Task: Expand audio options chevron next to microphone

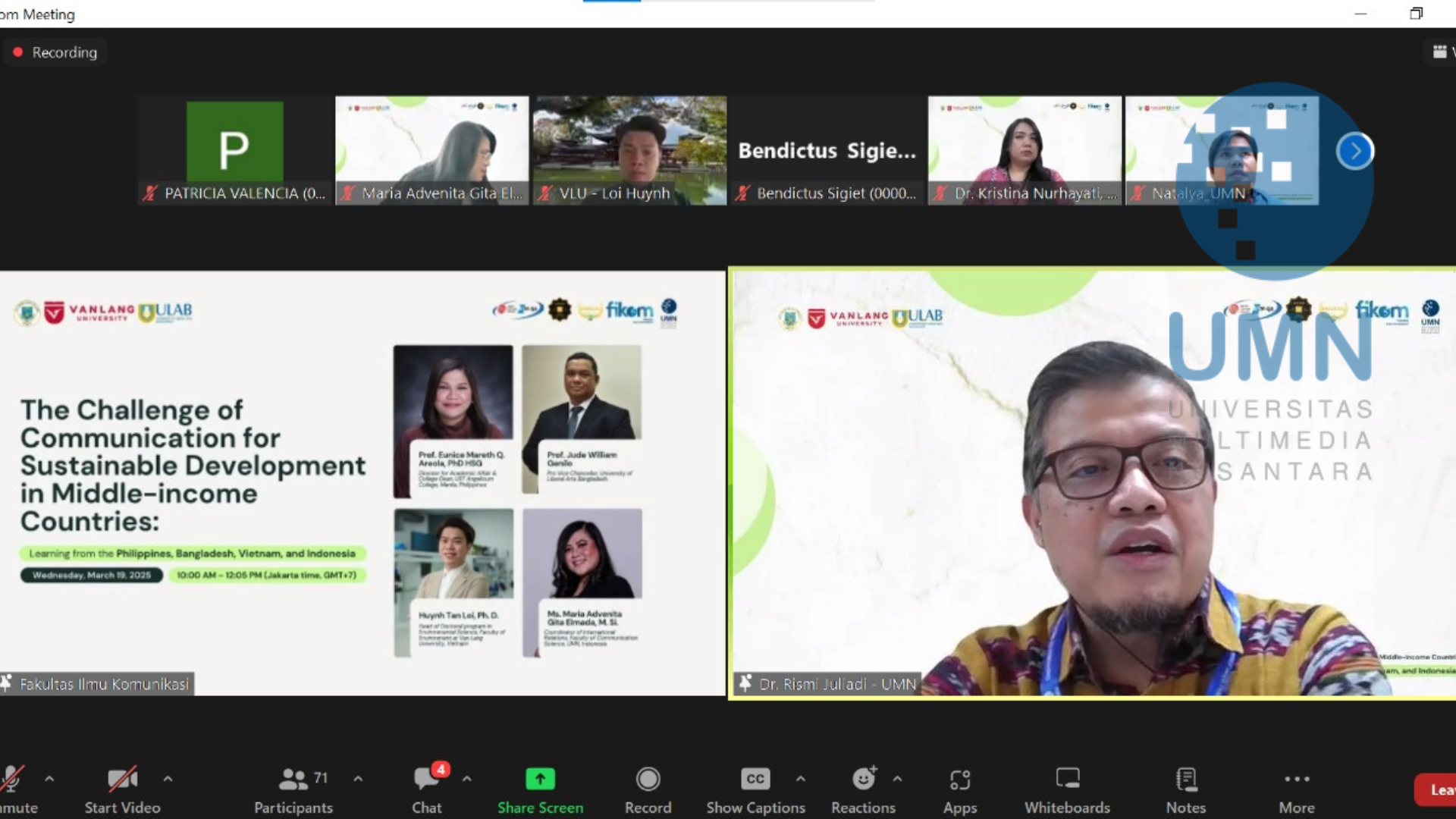Action: [49, 779]
